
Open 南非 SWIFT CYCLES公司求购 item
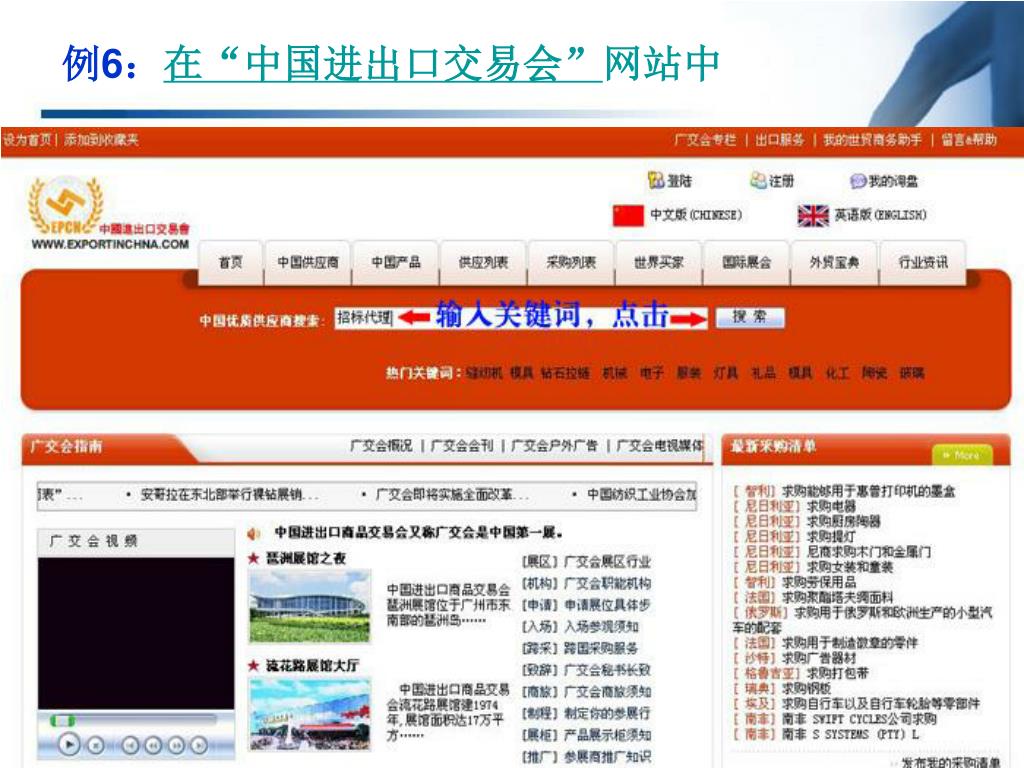pos(859,720)
